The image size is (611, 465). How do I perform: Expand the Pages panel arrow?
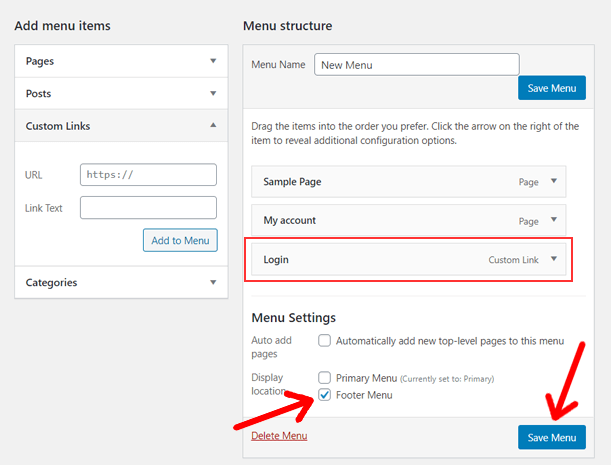pos(213,61)
